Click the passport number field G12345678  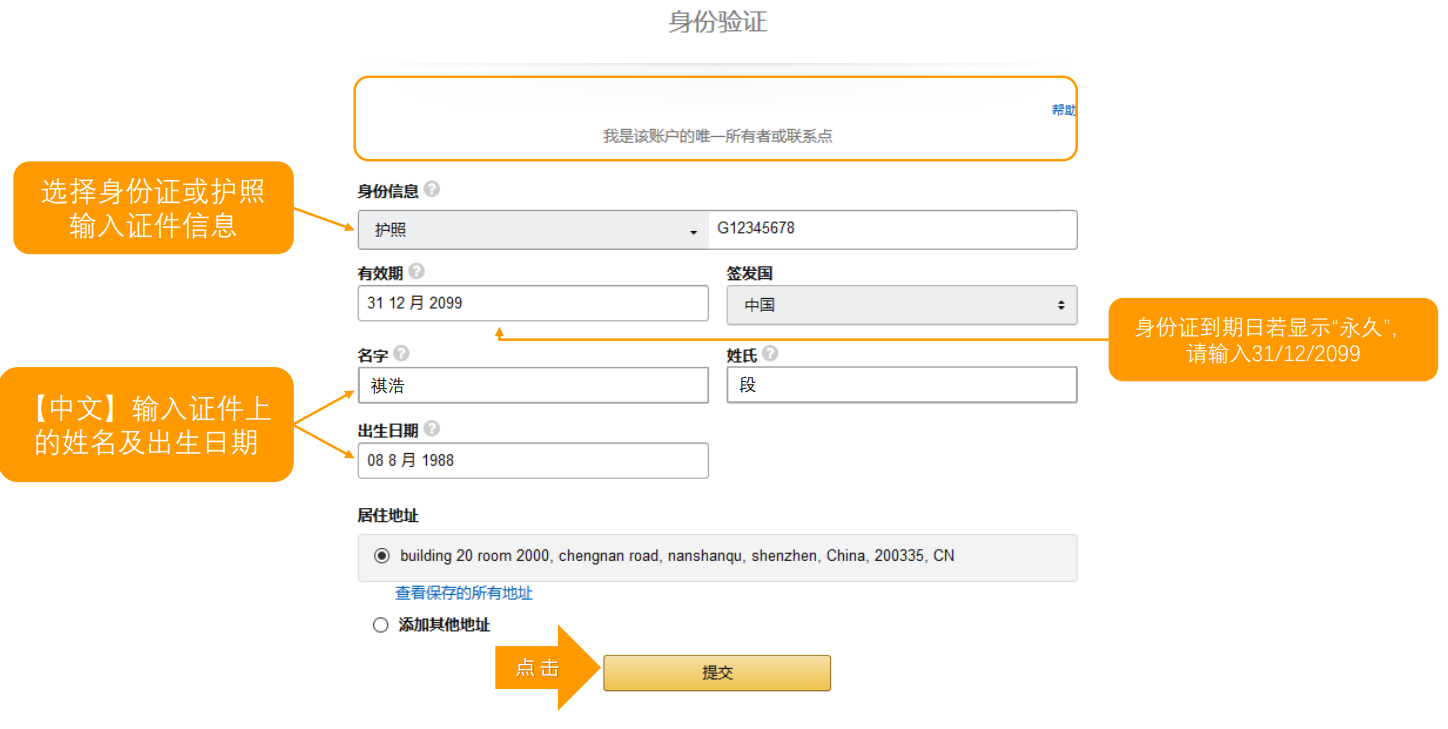pyautogui.click(x=892, y=229)
